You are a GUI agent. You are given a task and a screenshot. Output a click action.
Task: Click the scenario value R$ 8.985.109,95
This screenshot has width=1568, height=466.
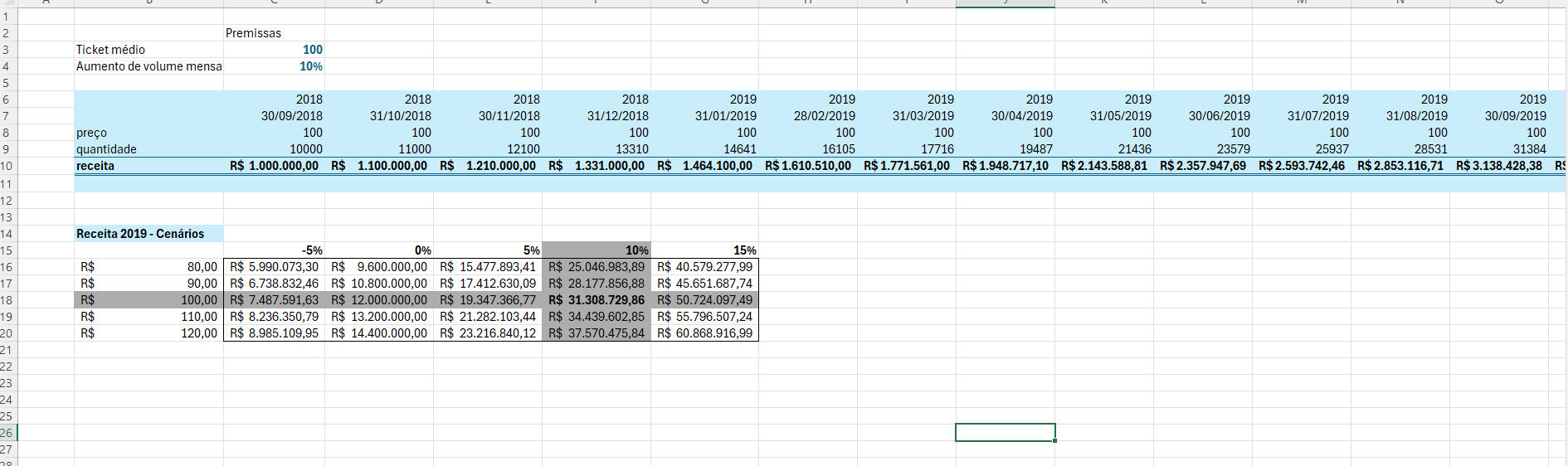coord(274,333)
